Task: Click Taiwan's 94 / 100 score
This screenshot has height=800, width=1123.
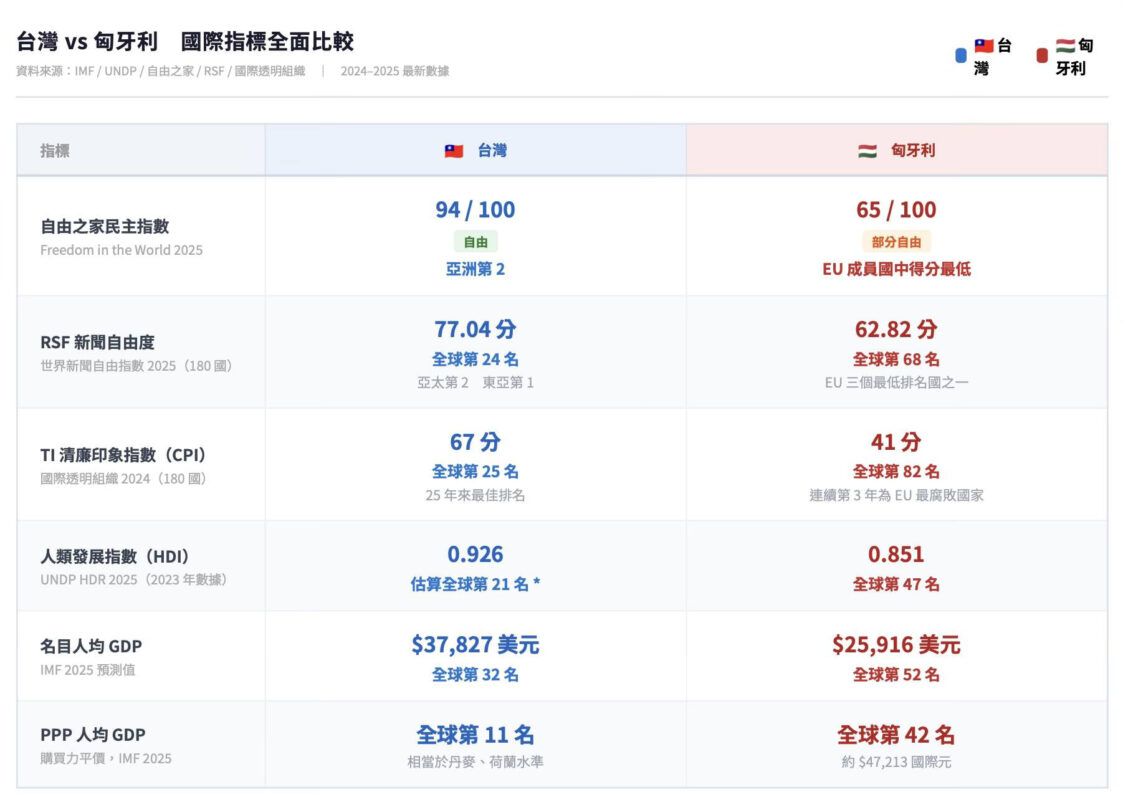Action: pyautogui.click(x=475, y=210)
